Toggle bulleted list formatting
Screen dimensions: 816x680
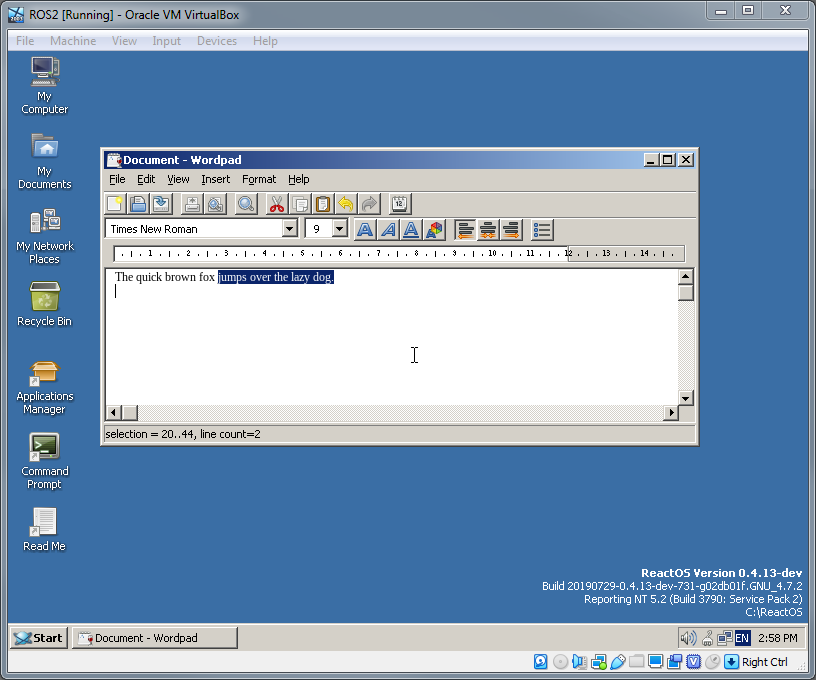[542, 229]
